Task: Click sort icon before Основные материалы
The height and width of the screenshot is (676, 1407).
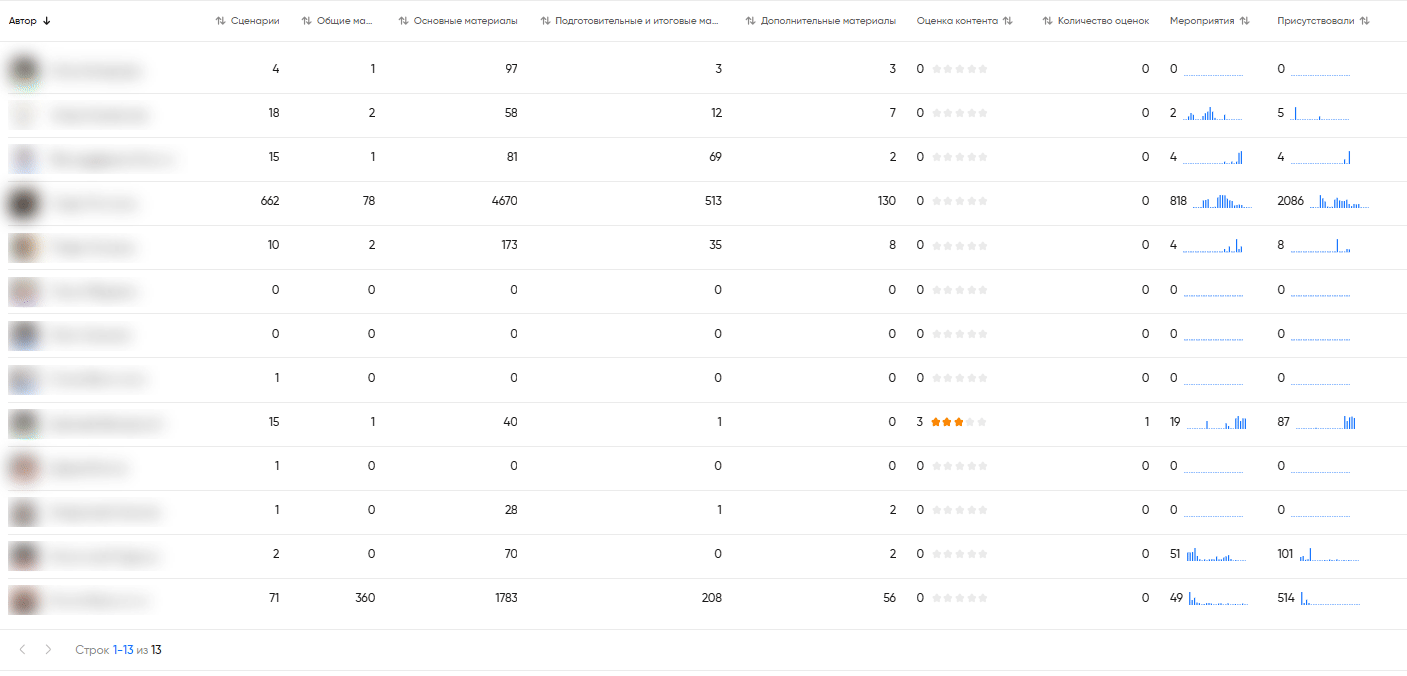Action: 403,21
